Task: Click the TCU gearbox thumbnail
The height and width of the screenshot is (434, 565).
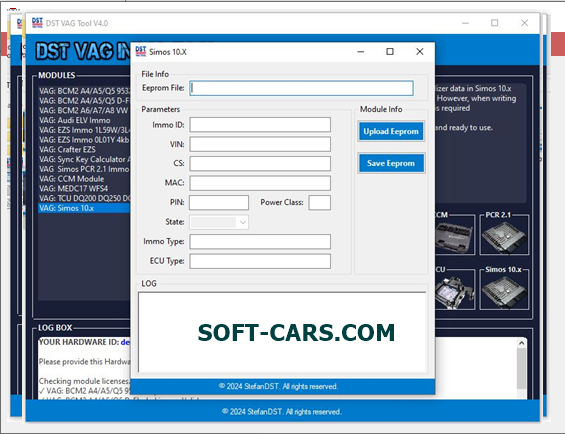Action: (x=454, y=291)
